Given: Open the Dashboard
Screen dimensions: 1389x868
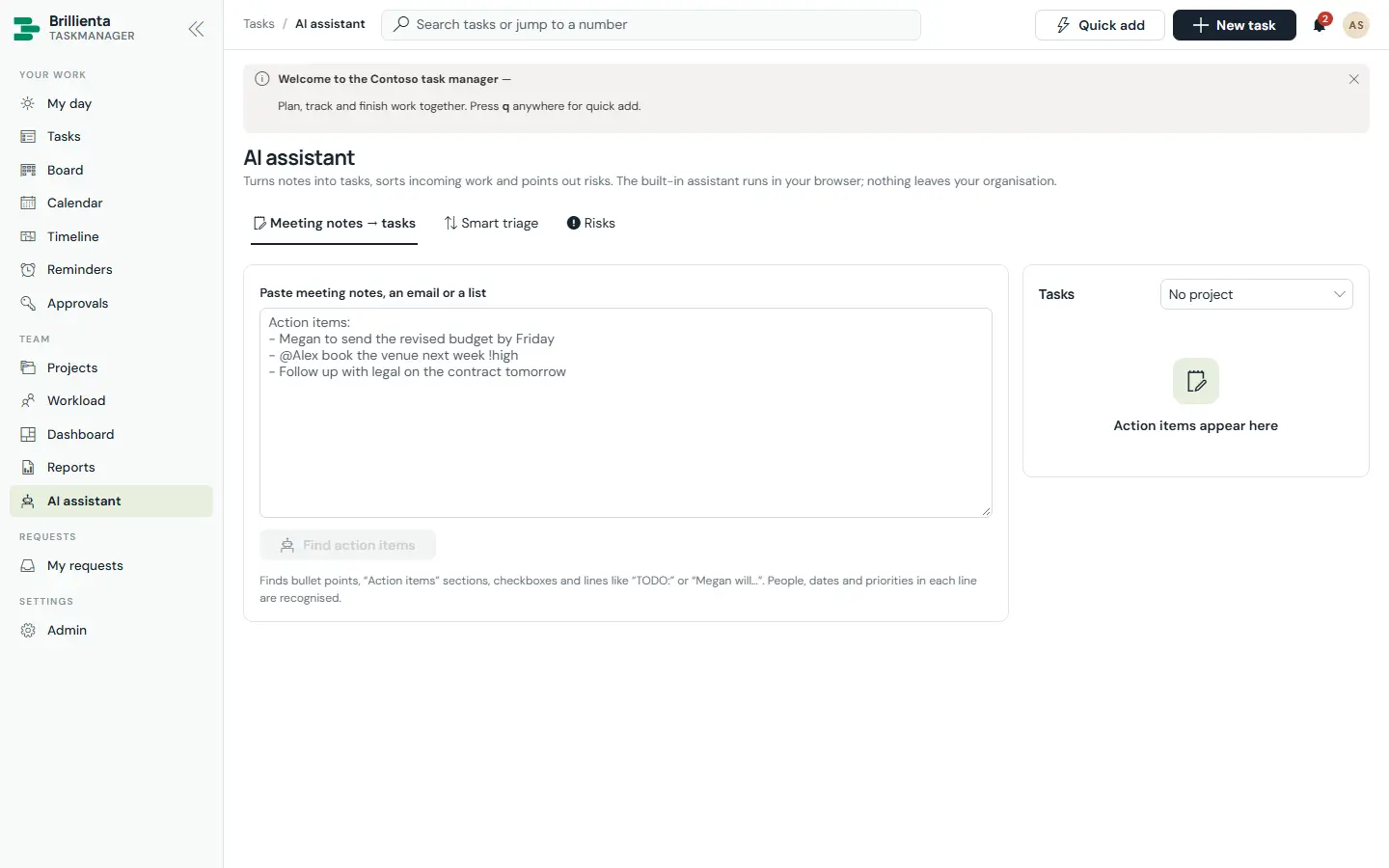Looking at the screenshot, I should (x=111, y=434).
